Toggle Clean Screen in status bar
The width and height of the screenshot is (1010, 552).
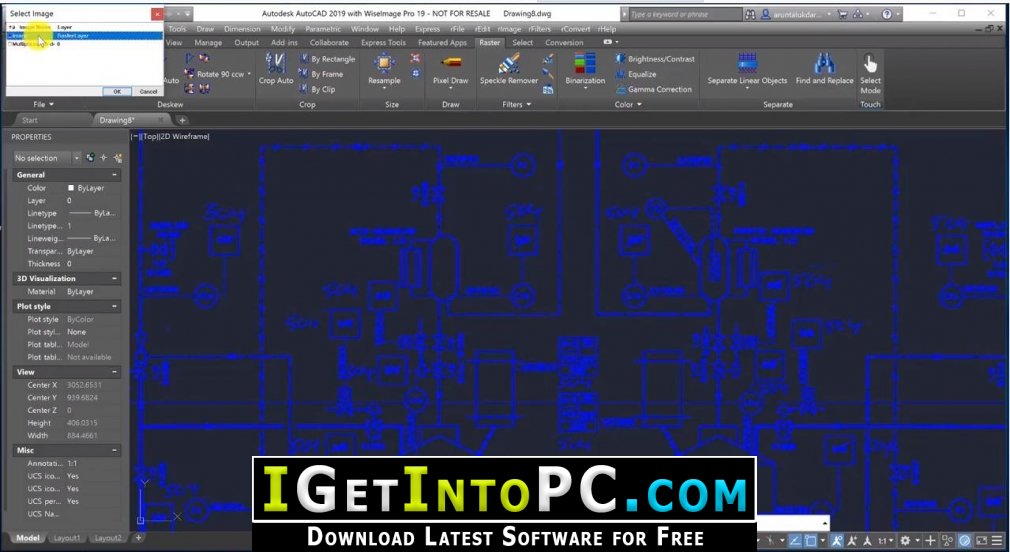(982, 540)
